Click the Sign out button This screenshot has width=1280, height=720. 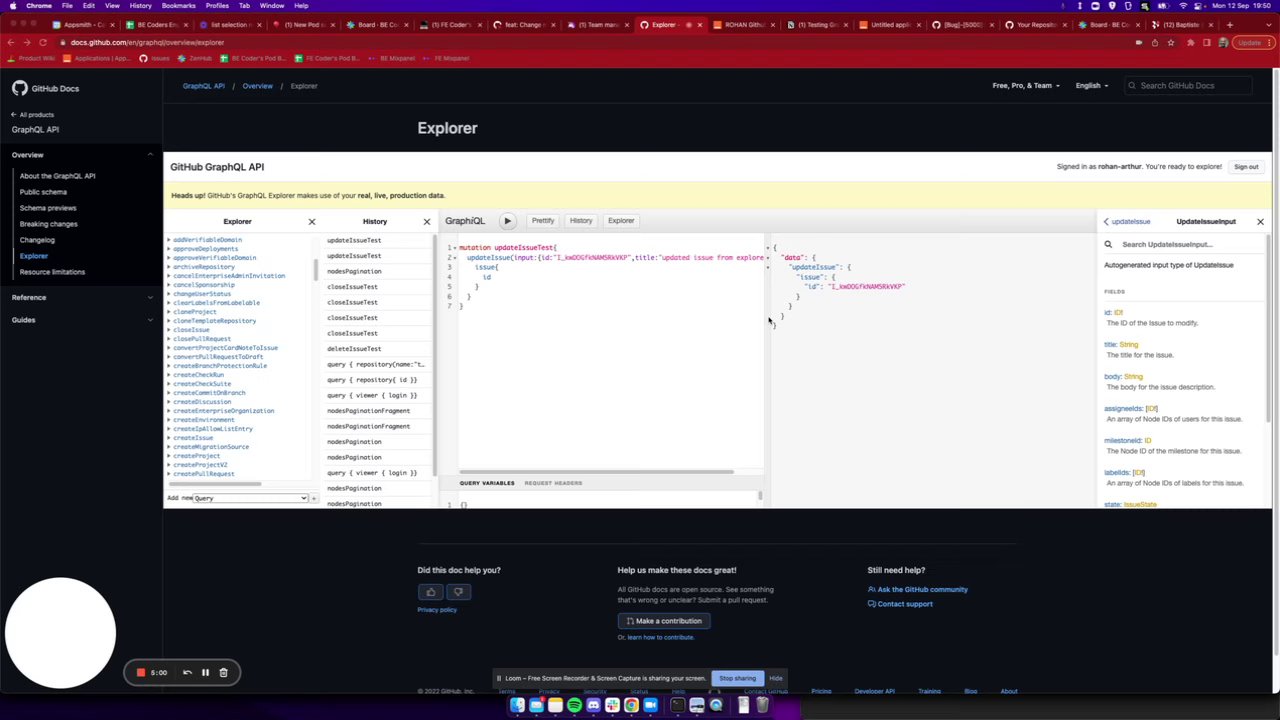[1246, 167]
